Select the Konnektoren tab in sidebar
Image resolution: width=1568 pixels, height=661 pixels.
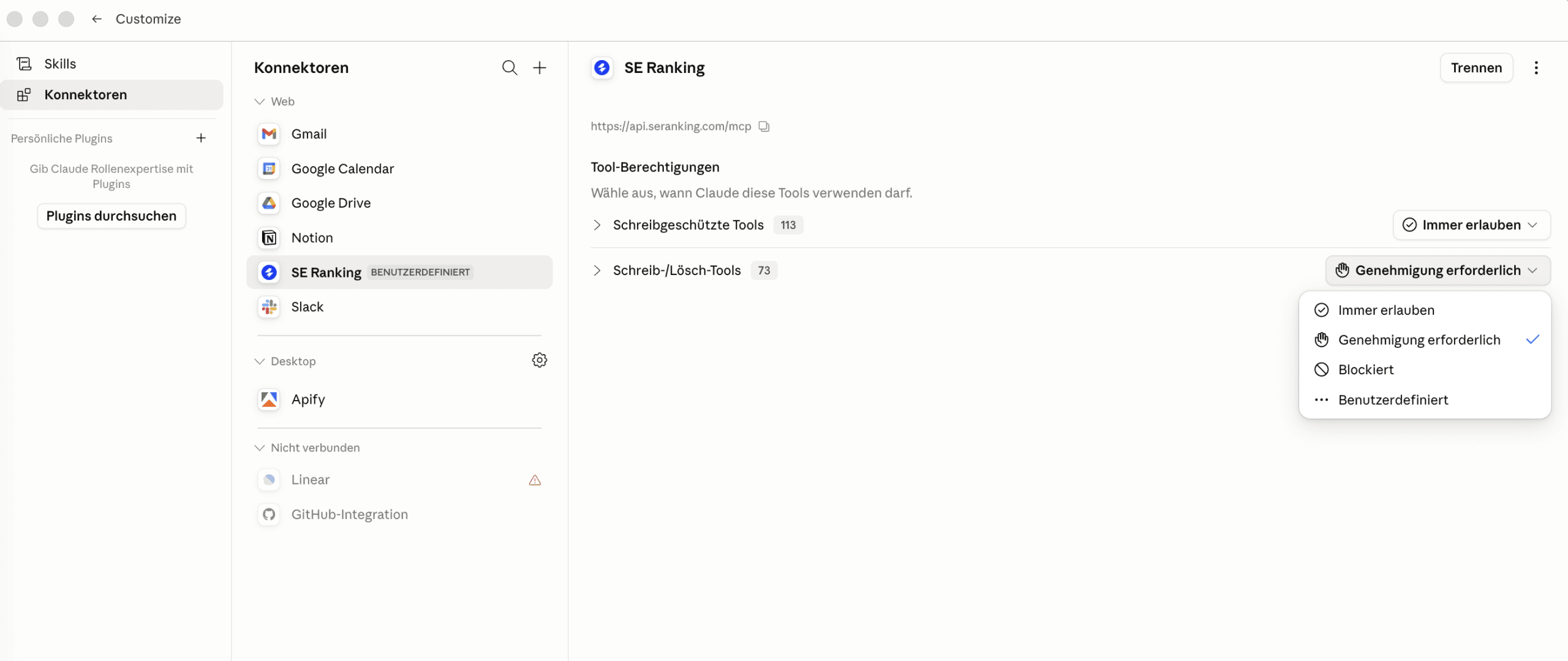111,95
